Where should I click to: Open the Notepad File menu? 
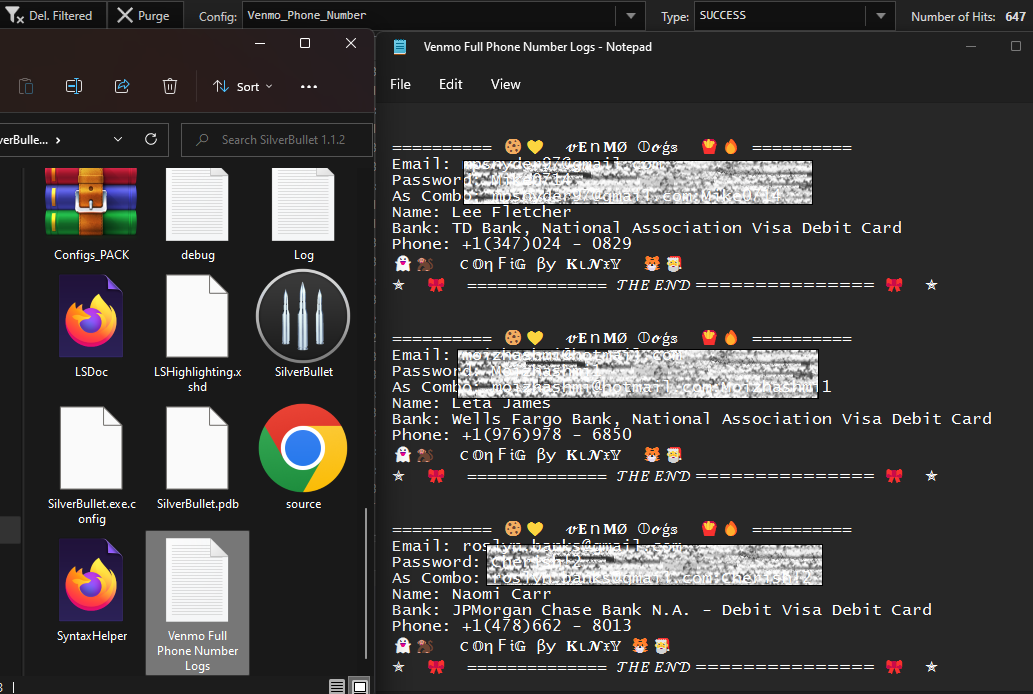coord(400,84)
